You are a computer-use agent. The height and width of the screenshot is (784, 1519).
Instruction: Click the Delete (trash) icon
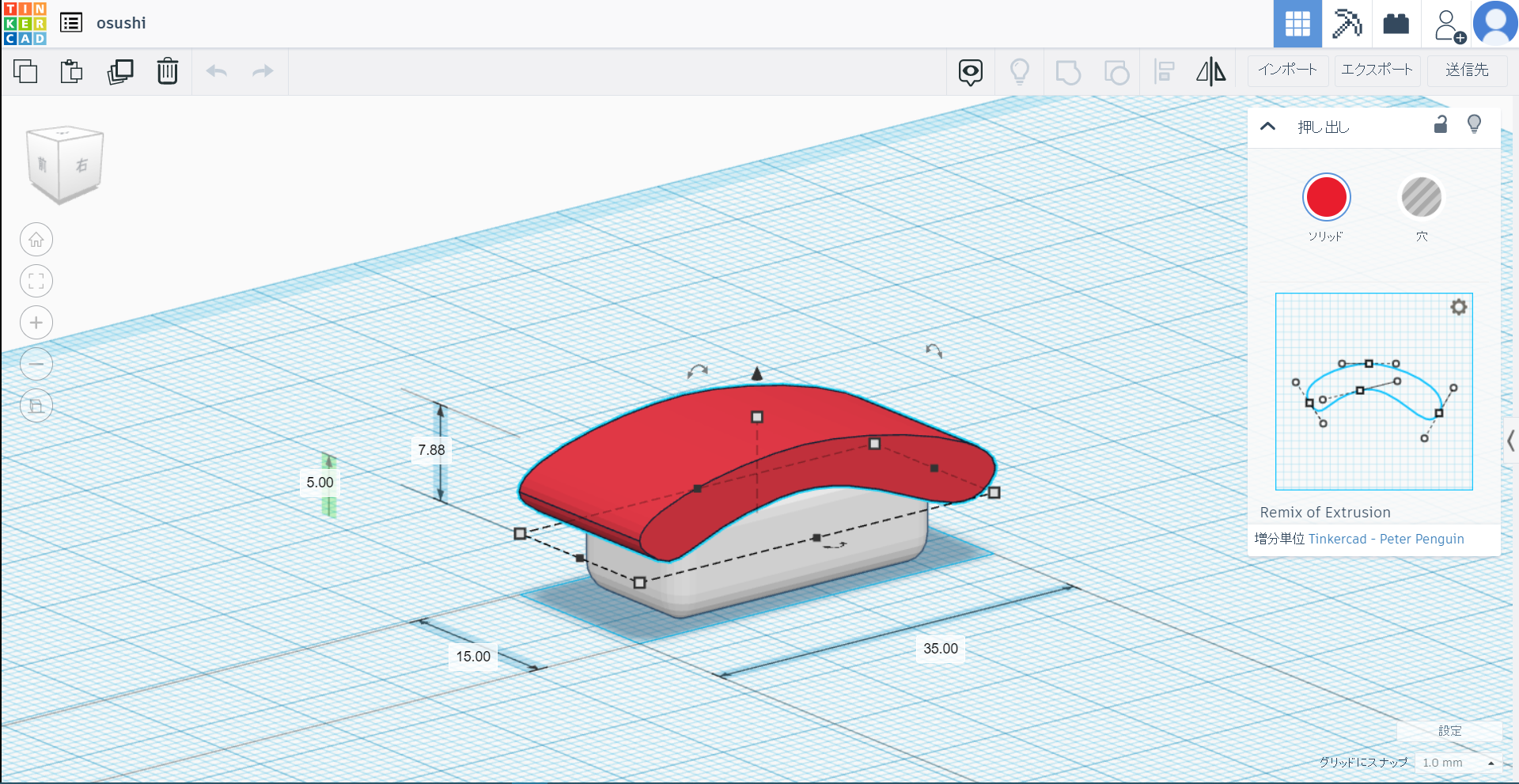[167, 71]
